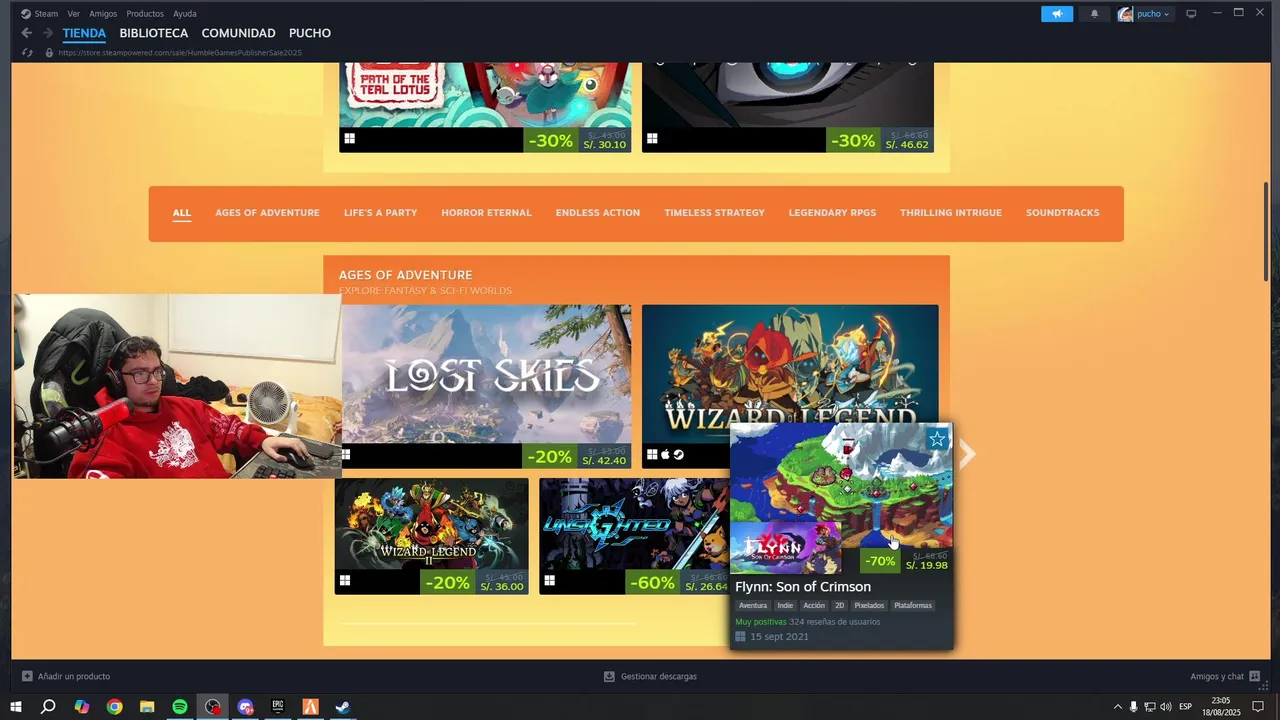This screenshot has height=720, width=1280.
Task: Click the Pixelados tag
Action: 869,606
